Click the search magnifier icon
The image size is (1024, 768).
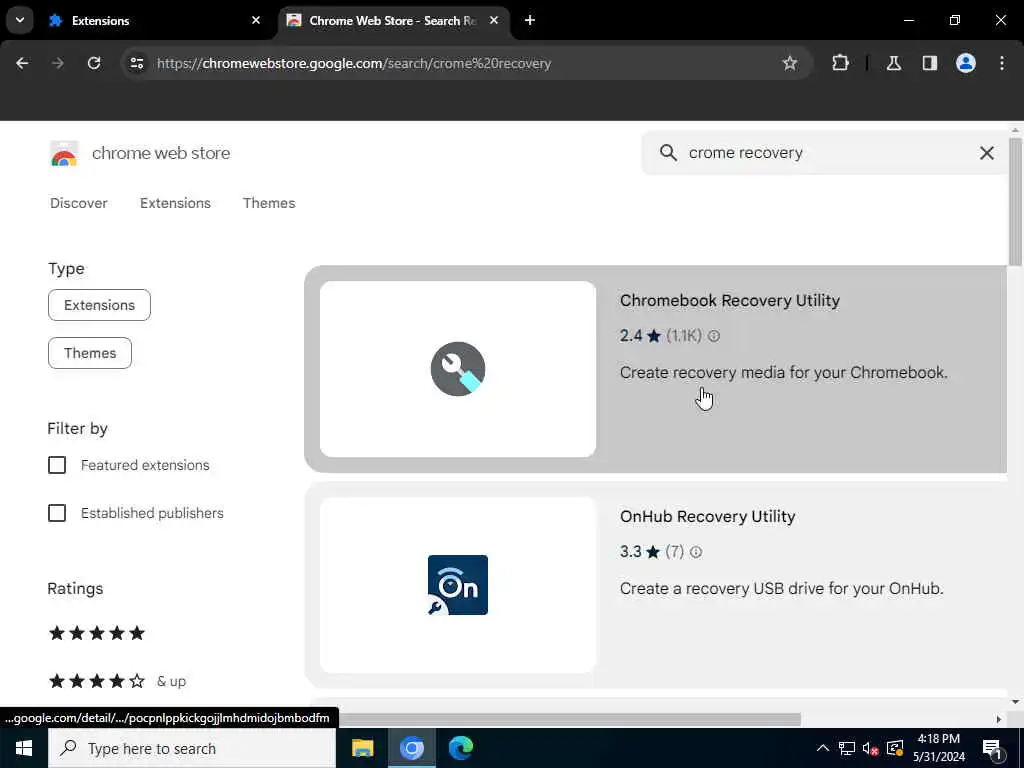667,153
